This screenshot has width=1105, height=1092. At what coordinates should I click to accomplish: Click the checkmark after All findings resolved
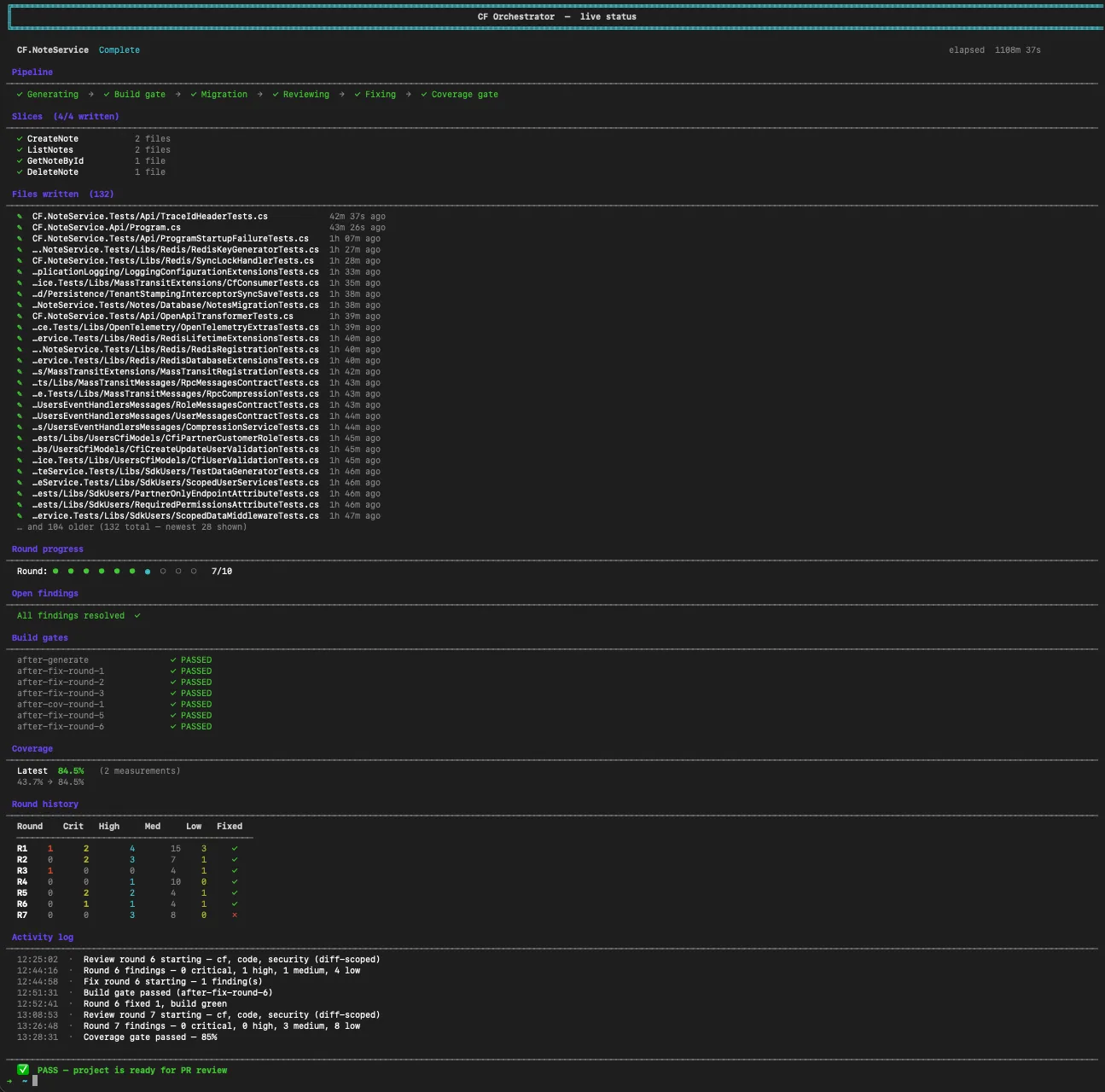coord(137,616)
